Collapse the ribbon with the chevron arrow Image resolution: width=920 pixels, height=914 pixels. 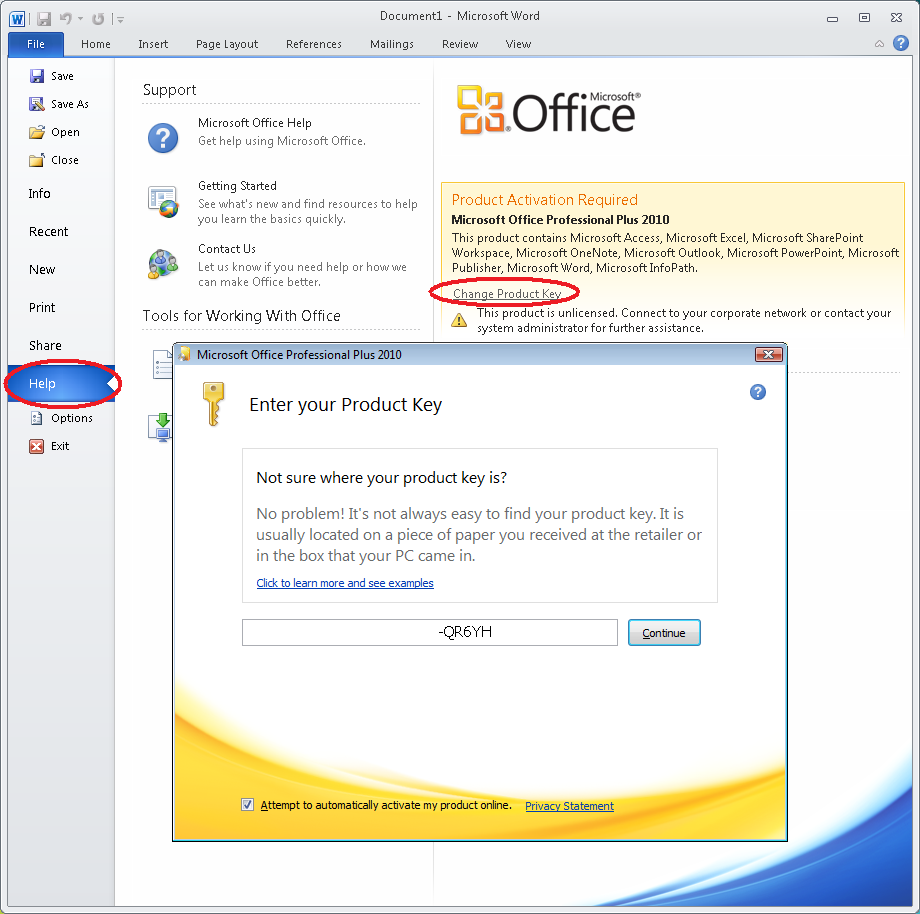click(x=877, y=44)
